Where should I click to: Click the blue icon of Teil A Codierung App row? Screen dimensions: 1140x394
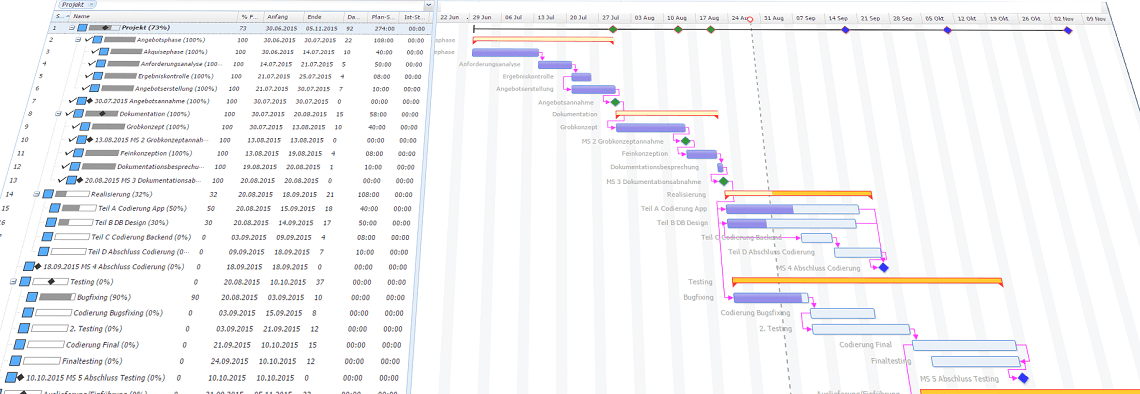pyautogui.click(x=55, y=208)
